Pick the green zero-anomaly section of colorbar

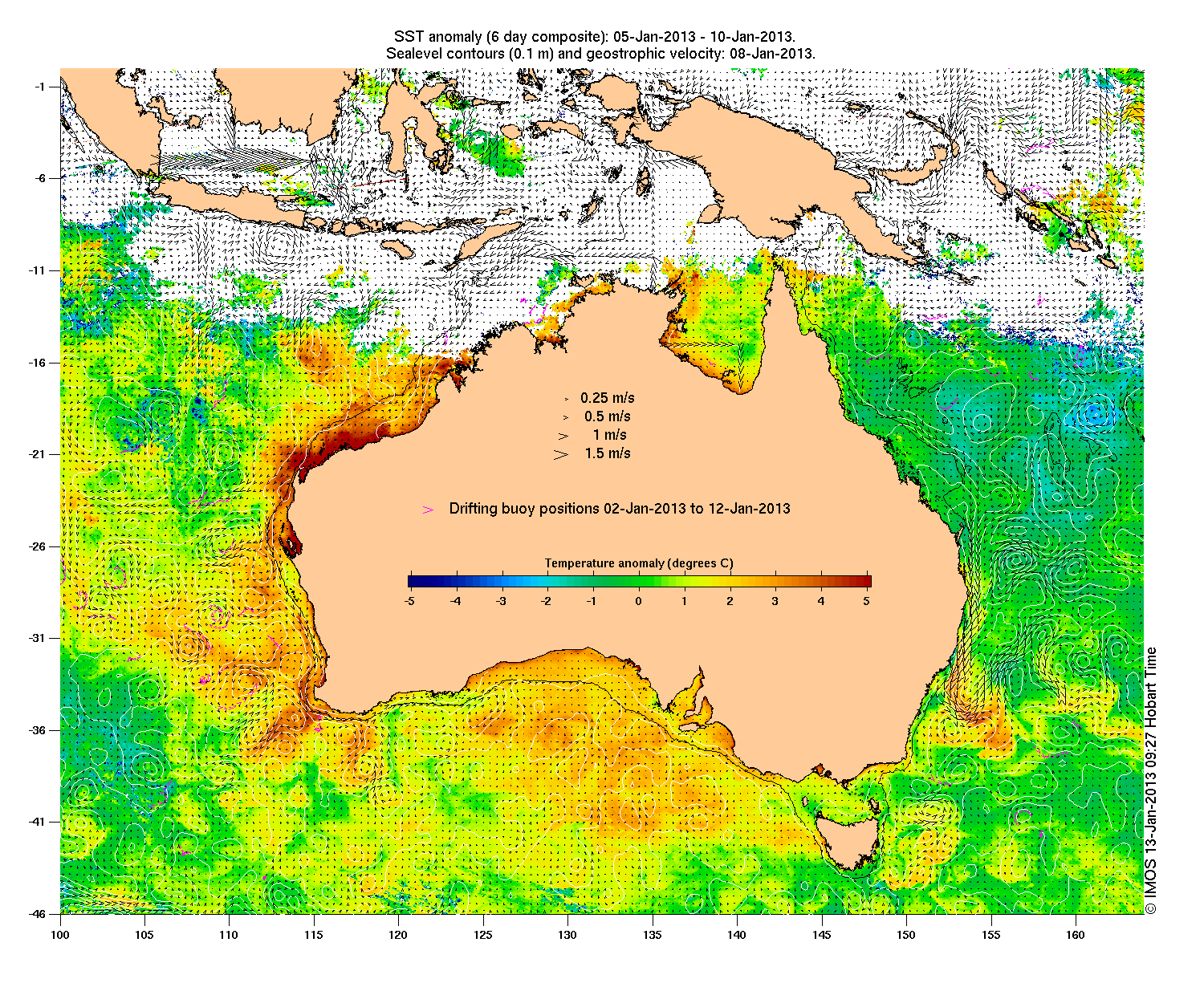click(639, 582)
